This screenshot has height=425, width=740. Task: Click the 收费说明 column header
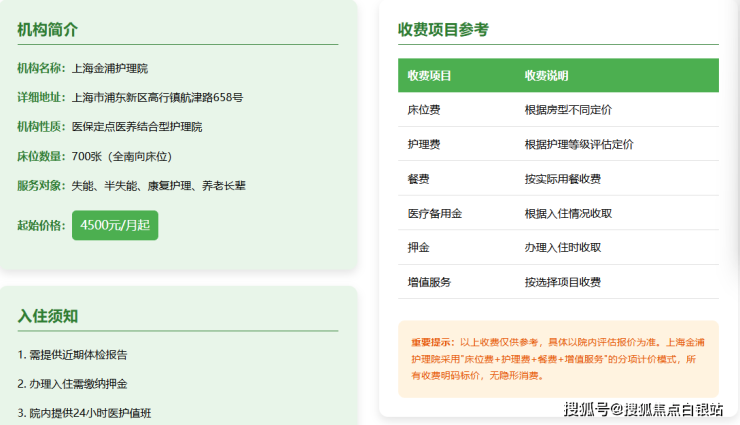[547, 75]
